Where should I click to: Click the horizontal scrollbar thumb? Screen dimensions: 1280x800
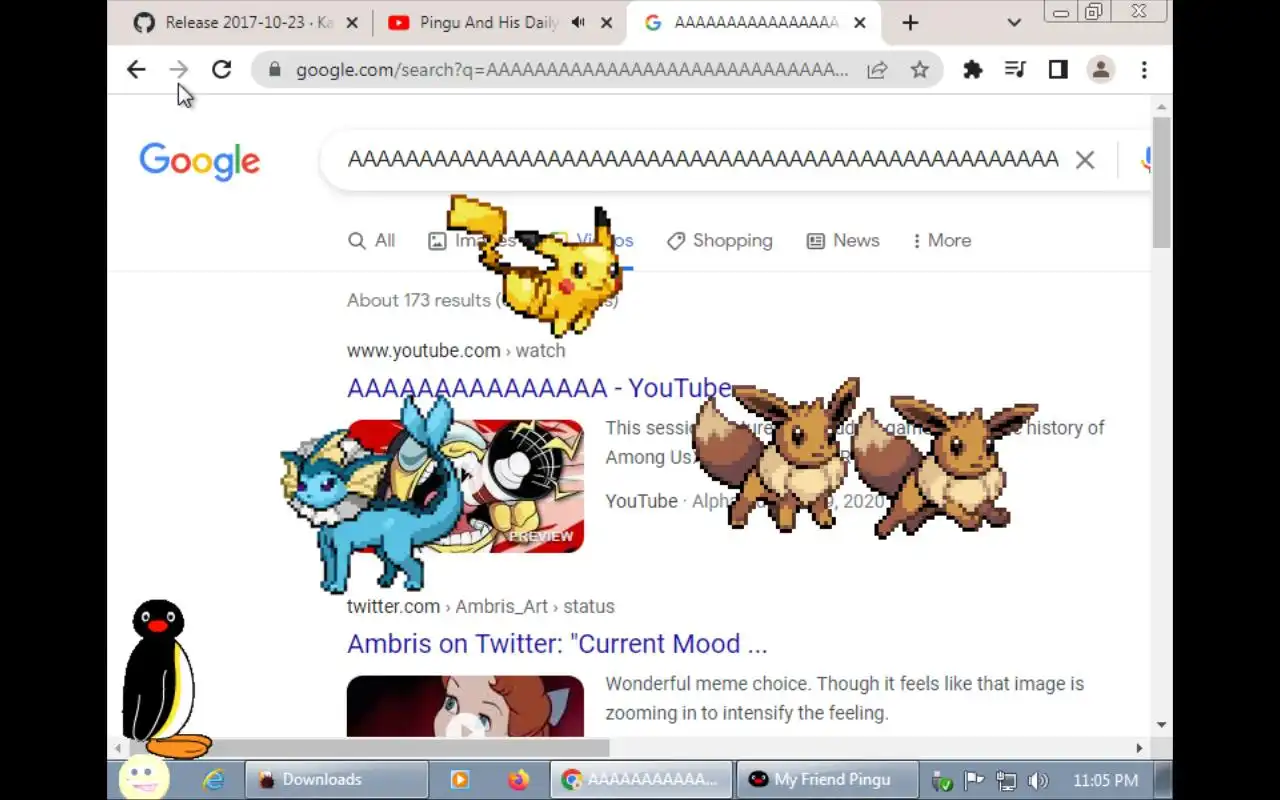point(369,748)
